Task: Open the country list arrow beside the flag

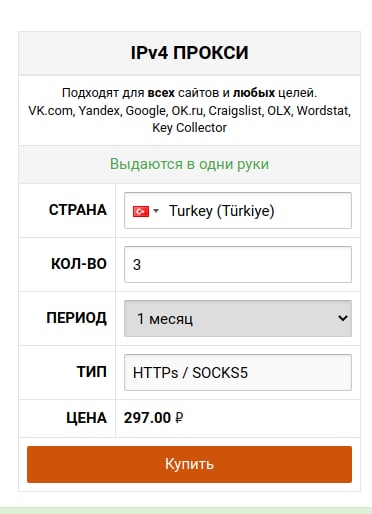Action: [156, 211]
